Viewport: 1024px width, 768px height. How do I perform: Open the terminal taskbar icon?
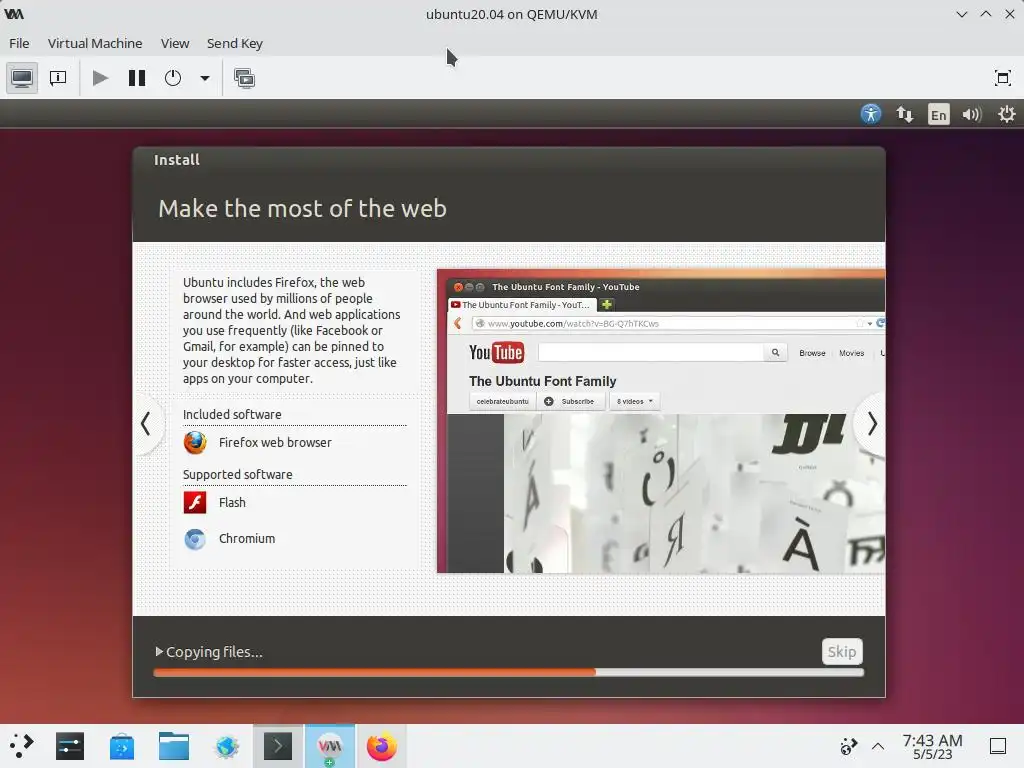pyautogui.click(x=278, y=746)
